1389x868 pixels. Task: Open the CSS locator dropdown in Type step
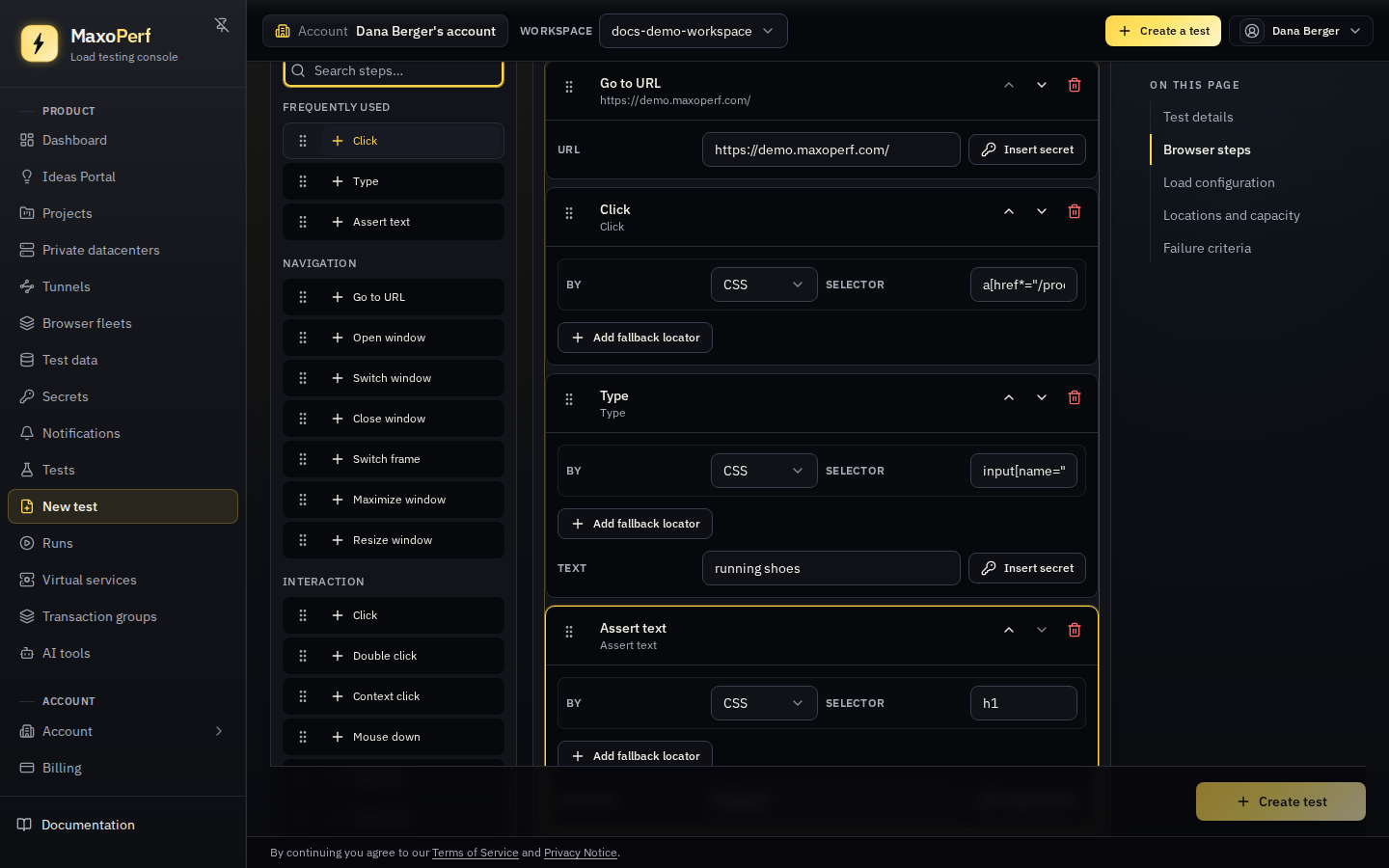pos(764,471)
